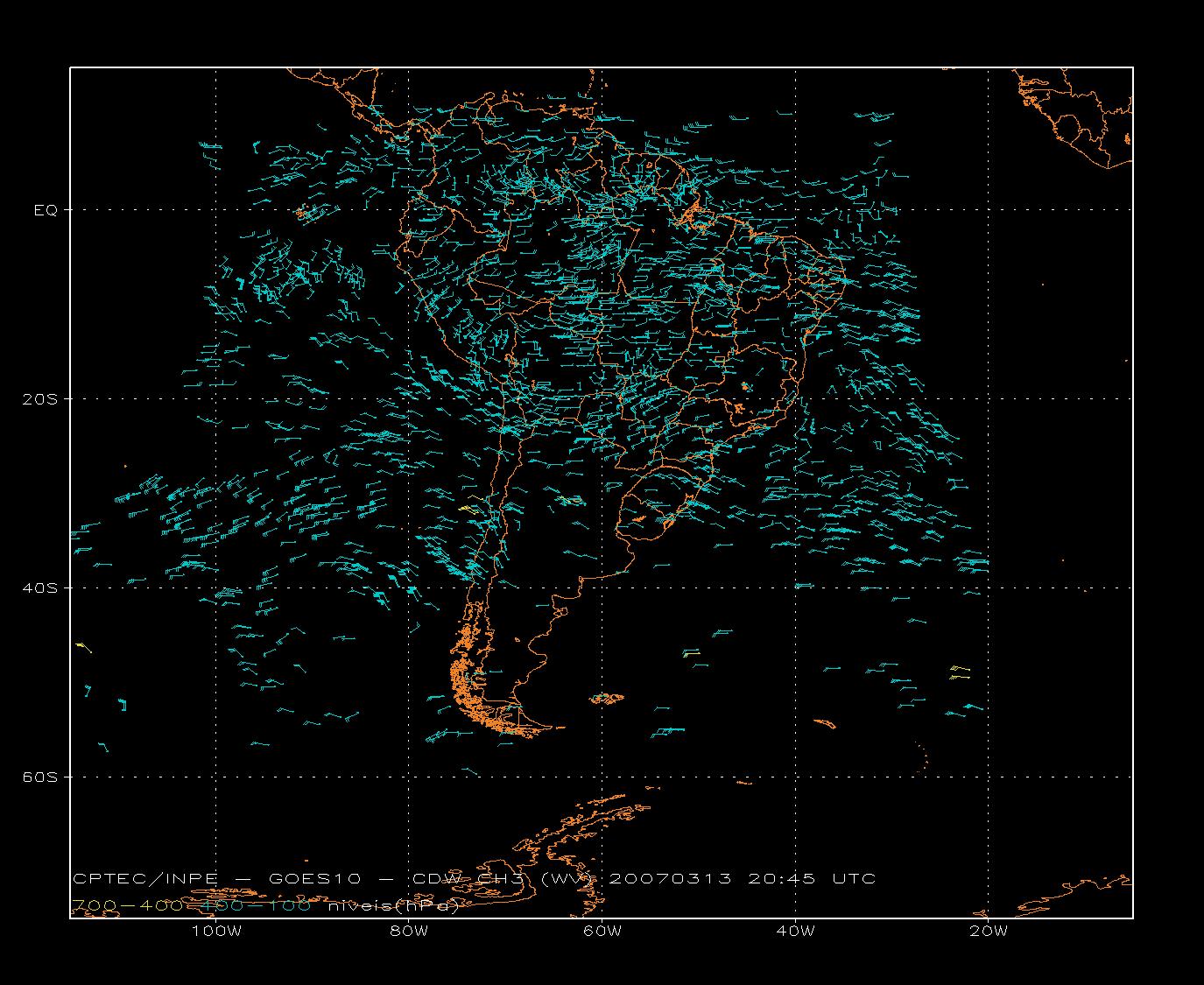Click the 60W longitude label
This screenshot has height=985, width=1204.
(x=602, y=931)
